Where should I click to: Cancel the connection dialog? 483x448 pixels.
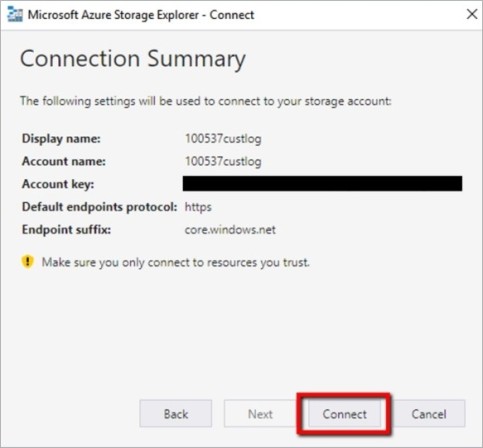[x=429, y=414]
